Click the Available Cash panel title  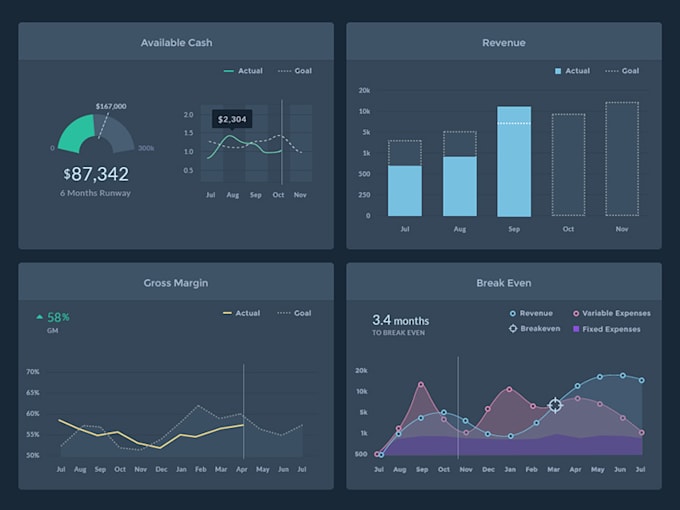(176, 42)
